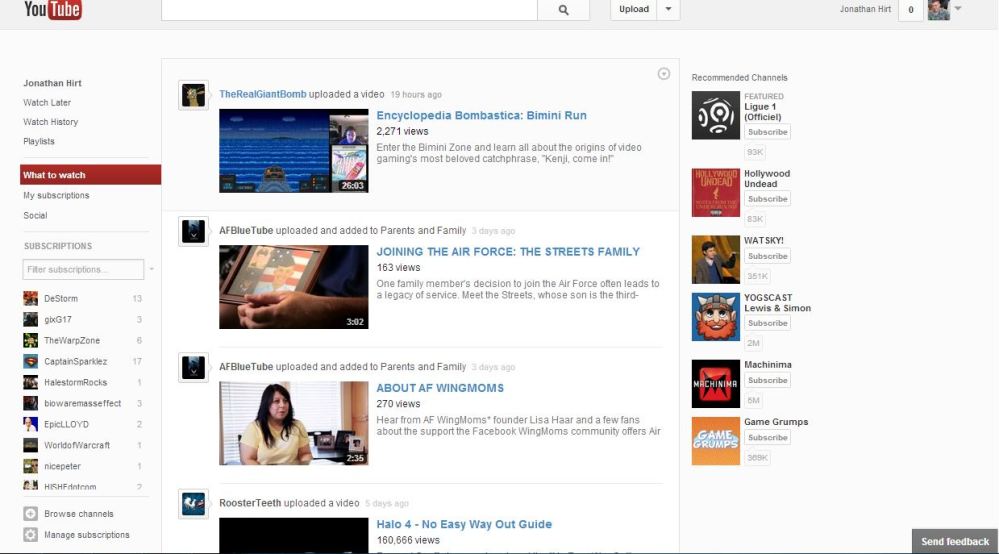The width and height of the screenshot is (999, 554).
Task: Open the Browse channels icon
Action: click(31, 514)
